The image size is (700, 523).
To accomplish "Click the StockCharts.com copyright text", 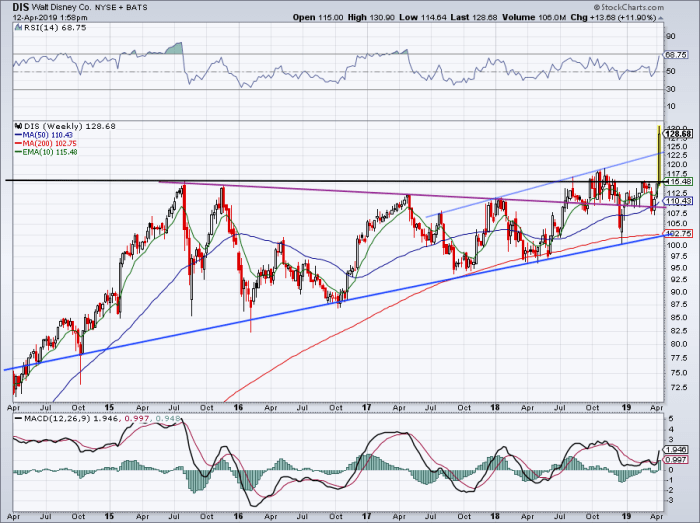I will tap(629, 8).
